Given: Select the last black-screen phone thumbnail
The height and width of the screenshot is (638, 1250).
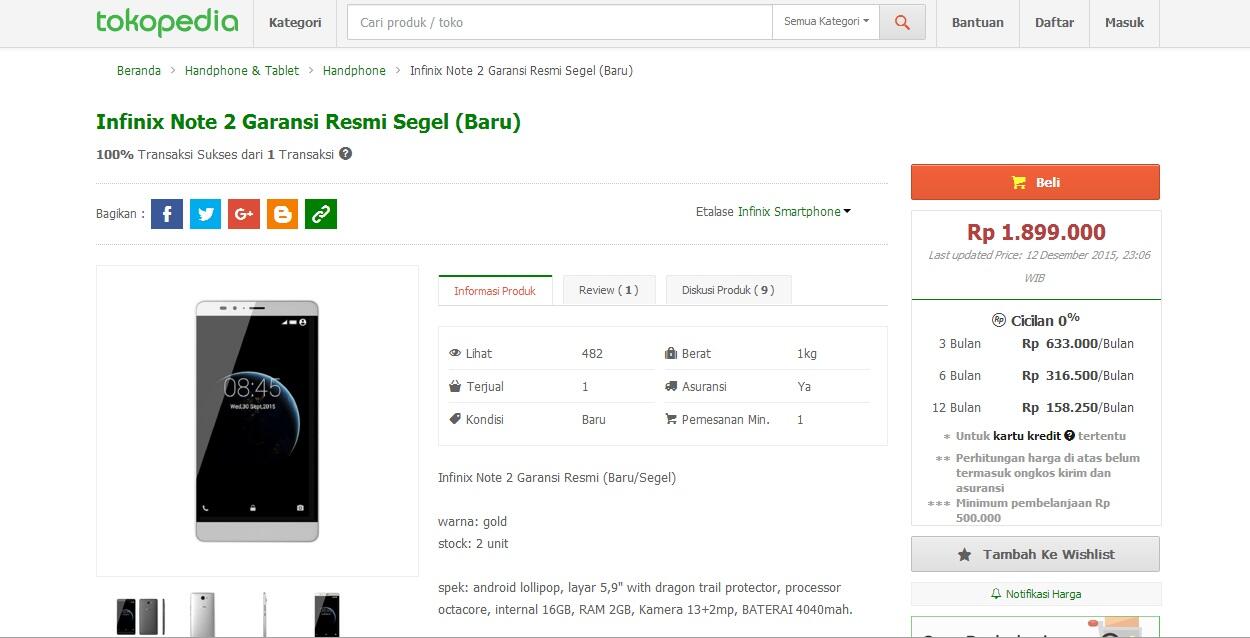Looking at the screenshot, I should (327, 615).
